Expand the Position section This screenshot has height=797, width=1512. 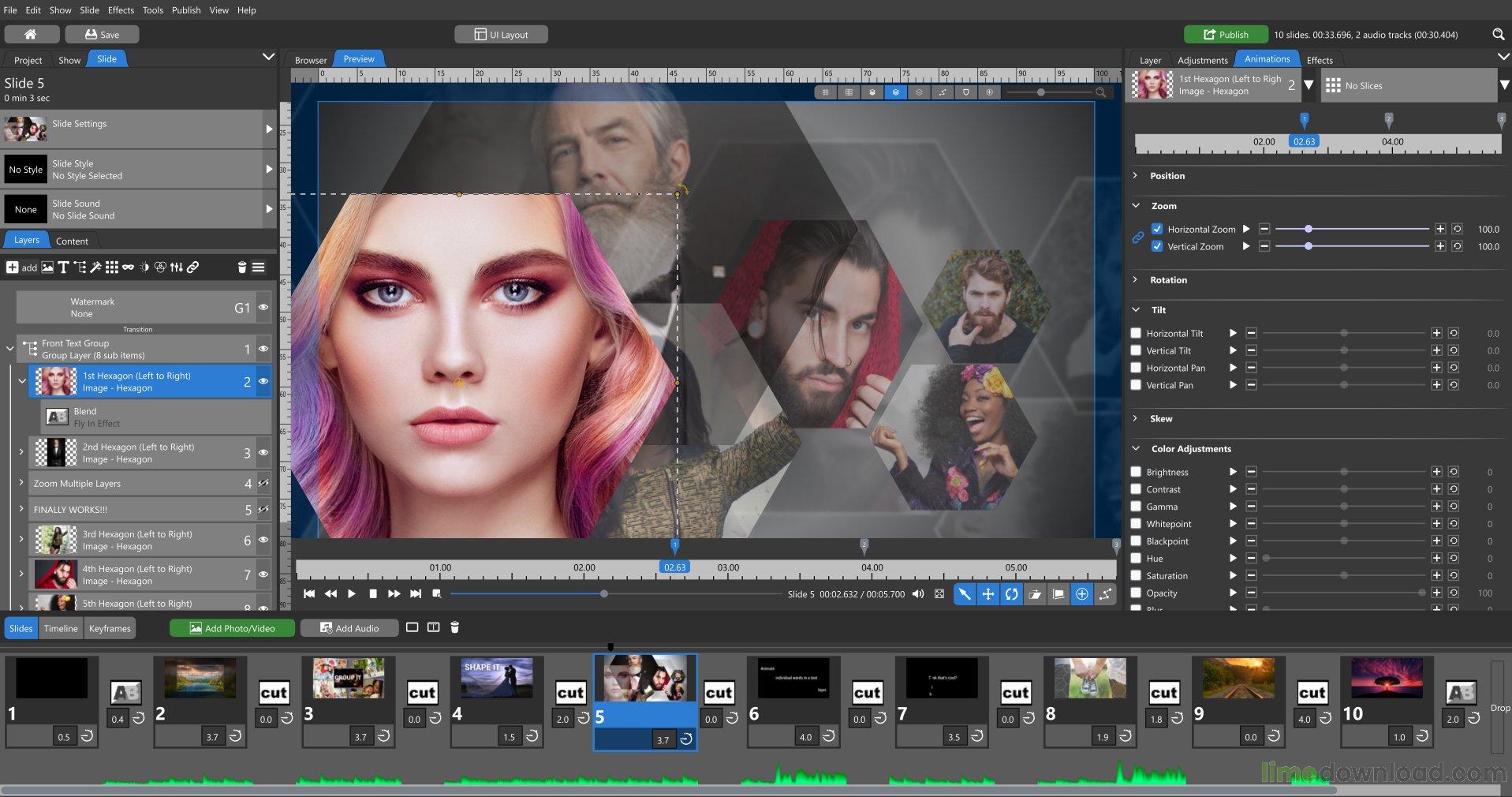pyautogui.click(x=1136, y=176)
